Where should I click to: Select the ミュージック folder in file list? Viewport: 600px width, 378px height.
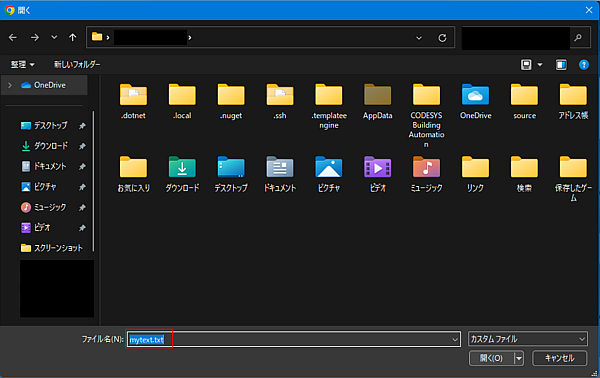(426, 174)
